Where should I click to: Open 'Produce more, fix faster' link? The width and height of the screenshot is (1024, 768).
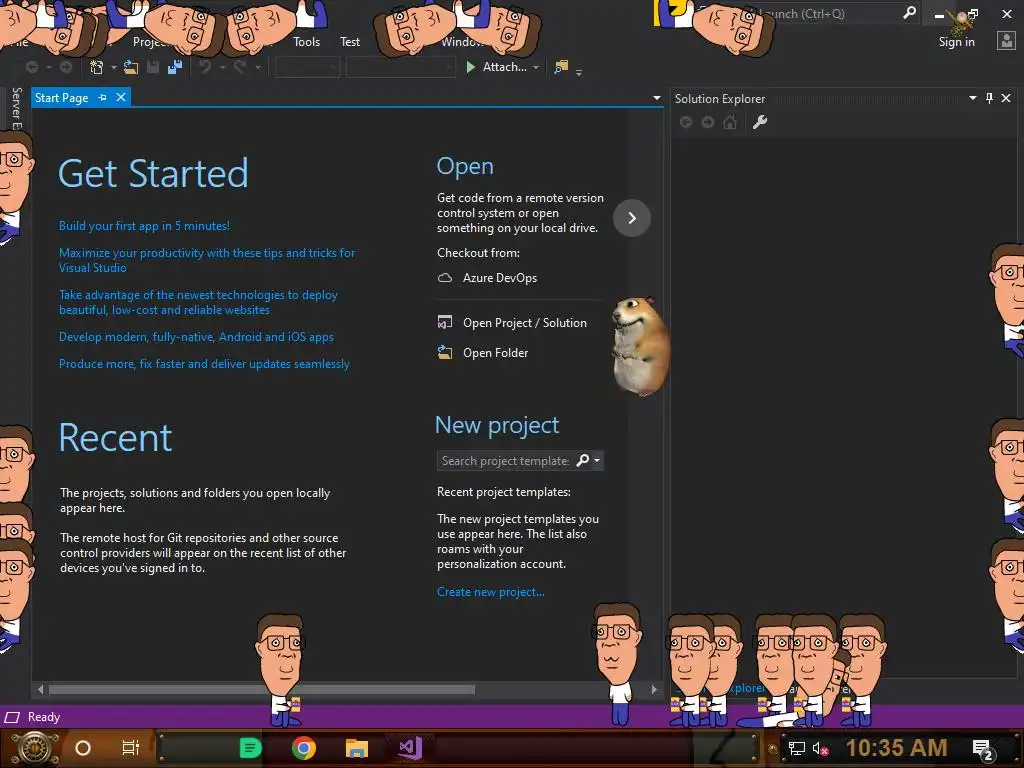[x=204, y=364]
